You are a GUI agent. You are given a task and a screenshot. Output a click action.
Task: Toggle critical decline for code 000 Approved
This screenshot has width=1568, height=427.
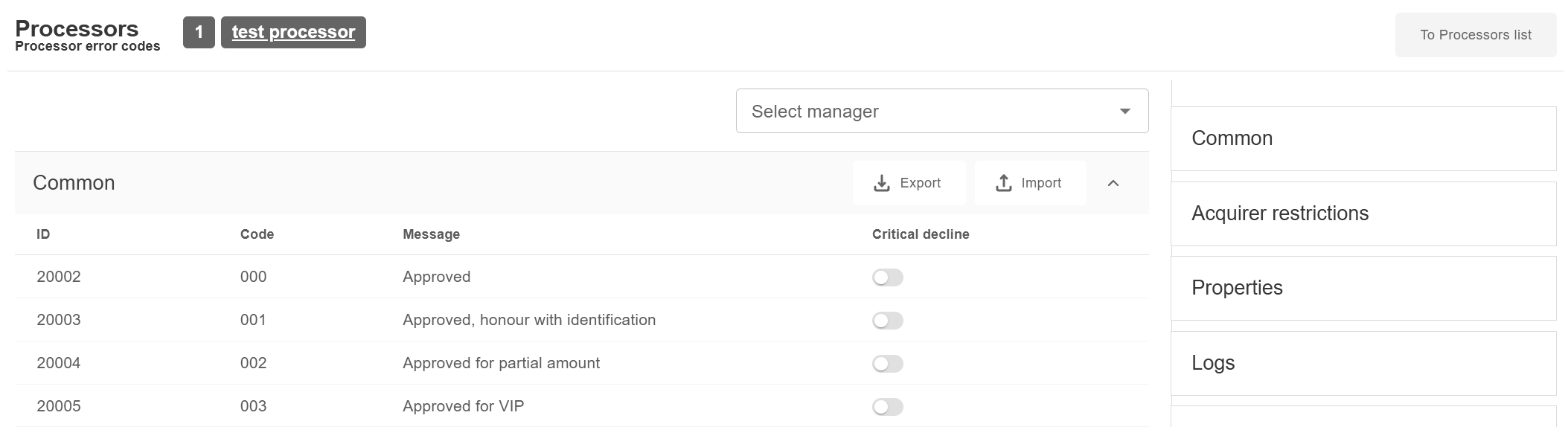[888, 277]
